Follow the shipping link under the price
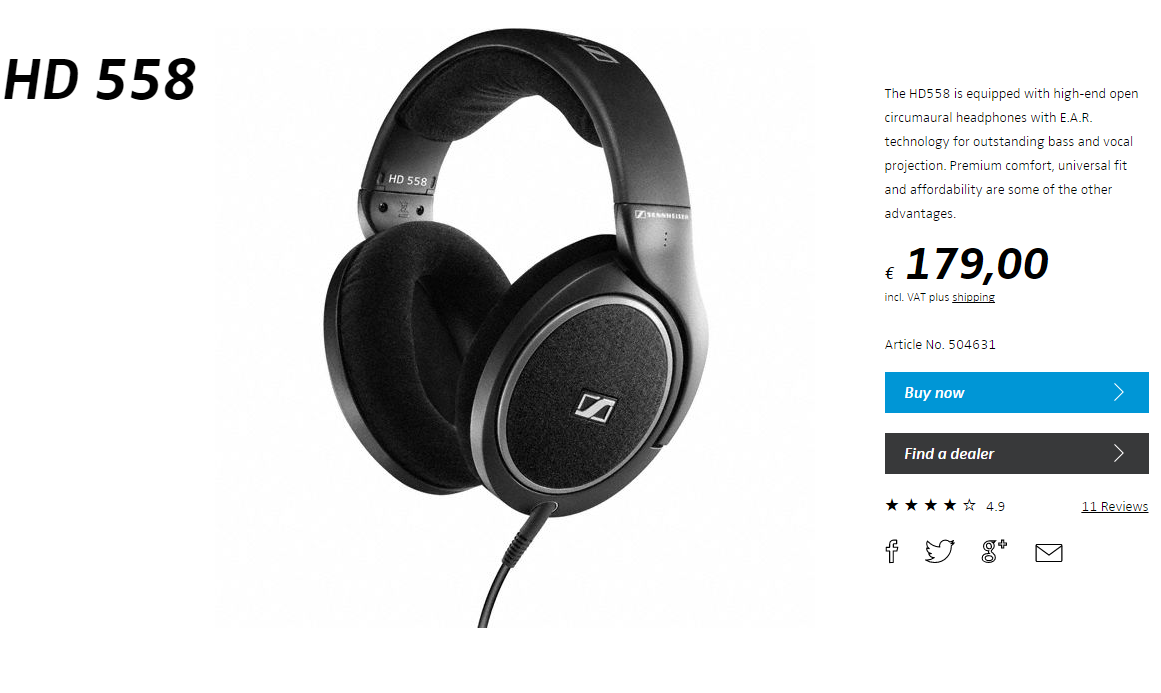 tap(973, 297)
